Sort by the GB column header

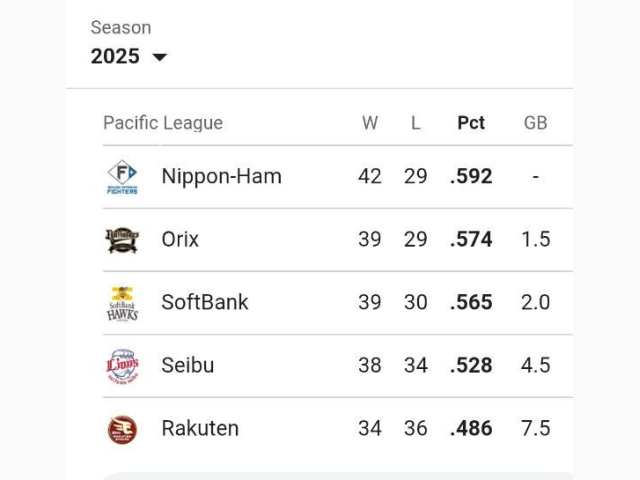[x=536, y=123]
